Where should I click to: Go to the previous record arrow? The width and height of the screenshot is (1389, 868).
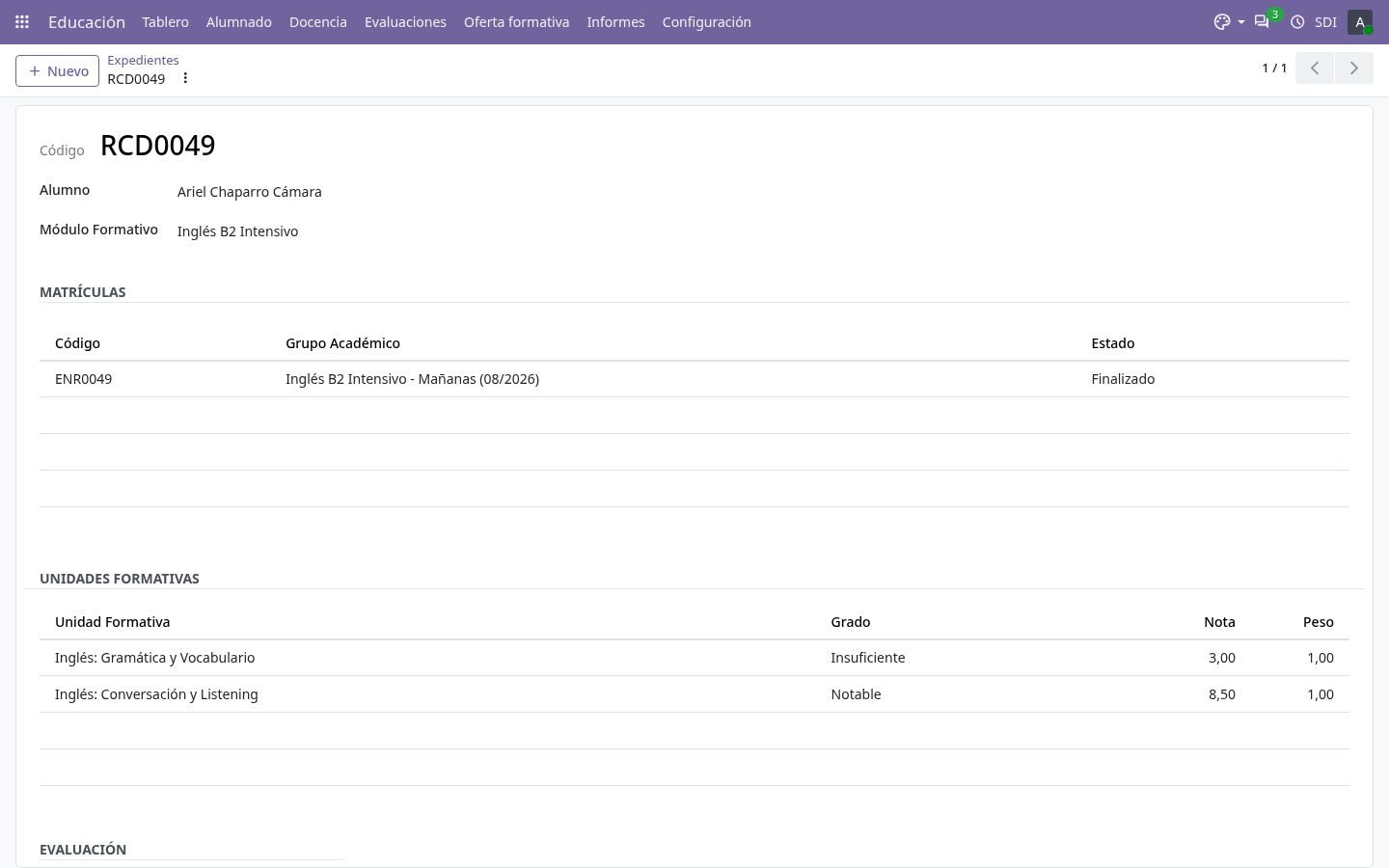click(1315, 68)
